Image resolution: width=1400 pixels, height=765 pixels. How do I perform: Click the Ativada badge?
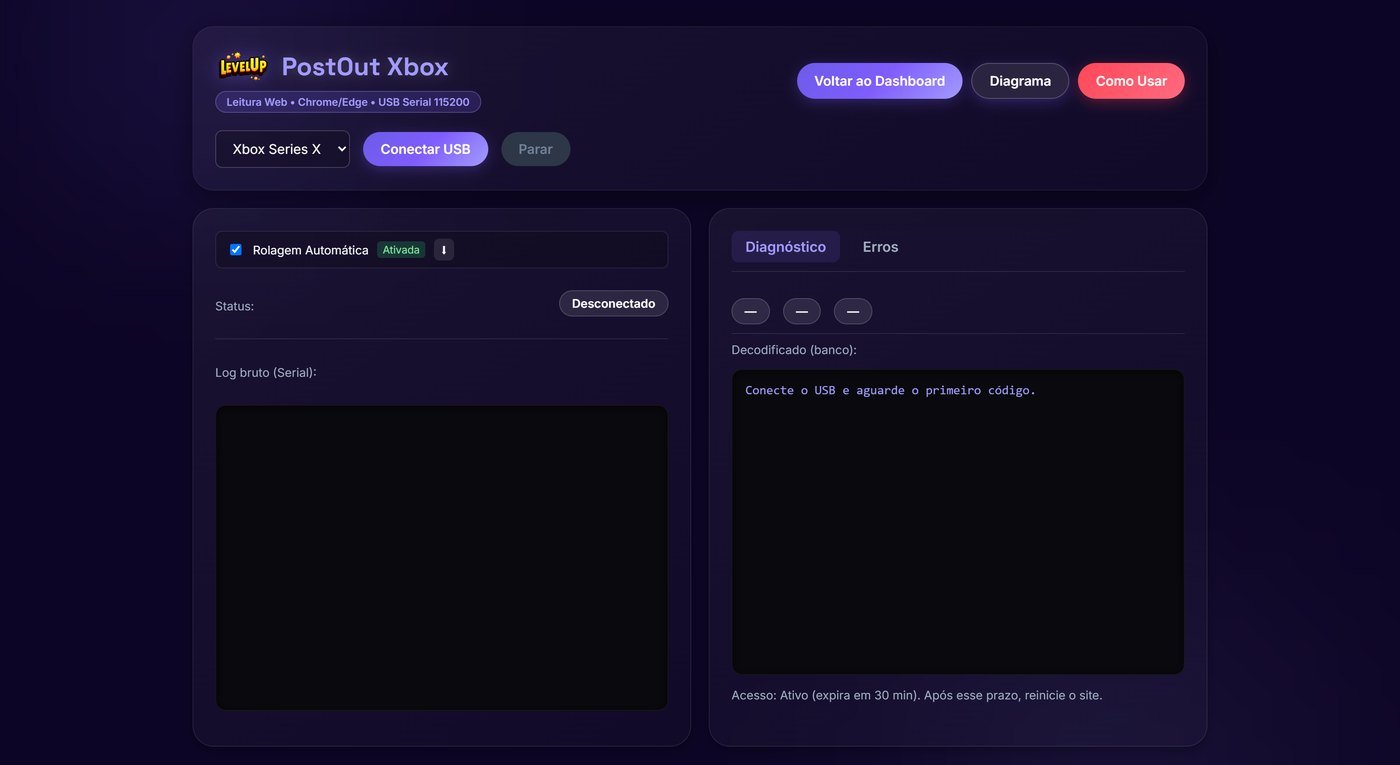pyautogui.click(x=401, y=250)
